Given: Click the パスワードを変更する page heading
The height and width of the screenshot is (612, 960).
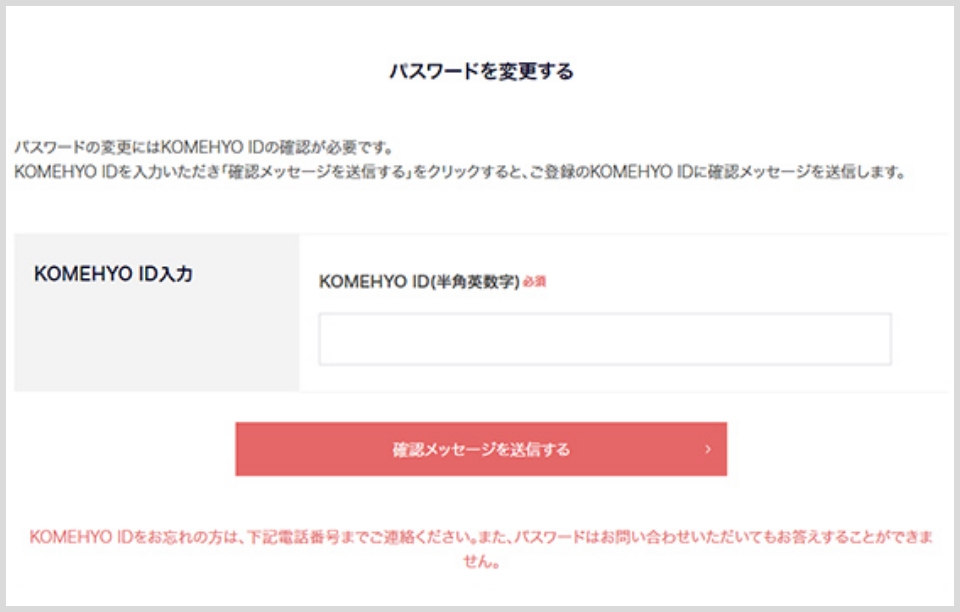Looking at the screenshot, I should click(x=480, y=72).
